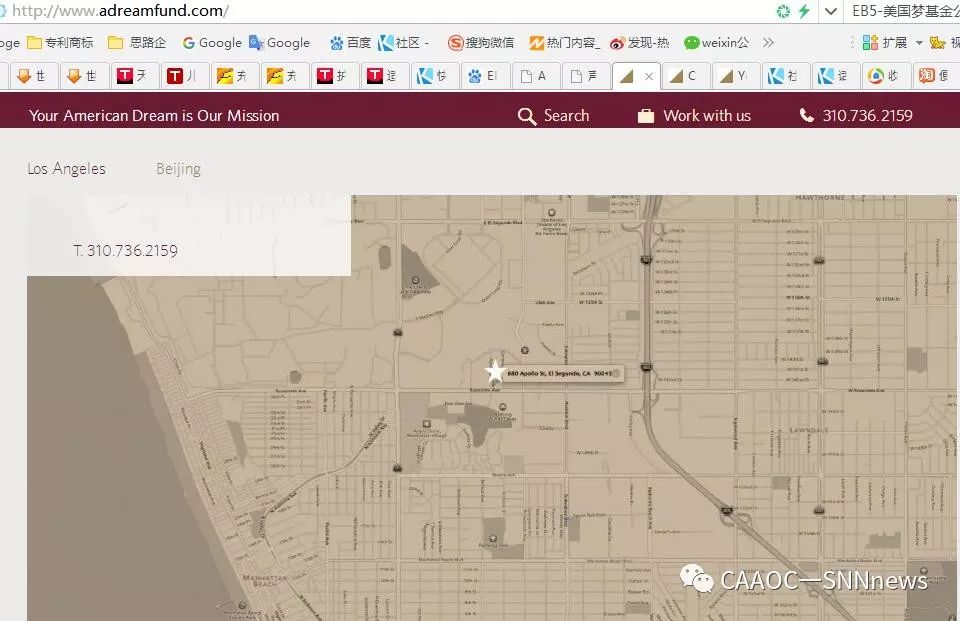Screen dimensions: 960x621
Task: Open the 搜狗微信 bookmark
Action: tap(481, 43)
